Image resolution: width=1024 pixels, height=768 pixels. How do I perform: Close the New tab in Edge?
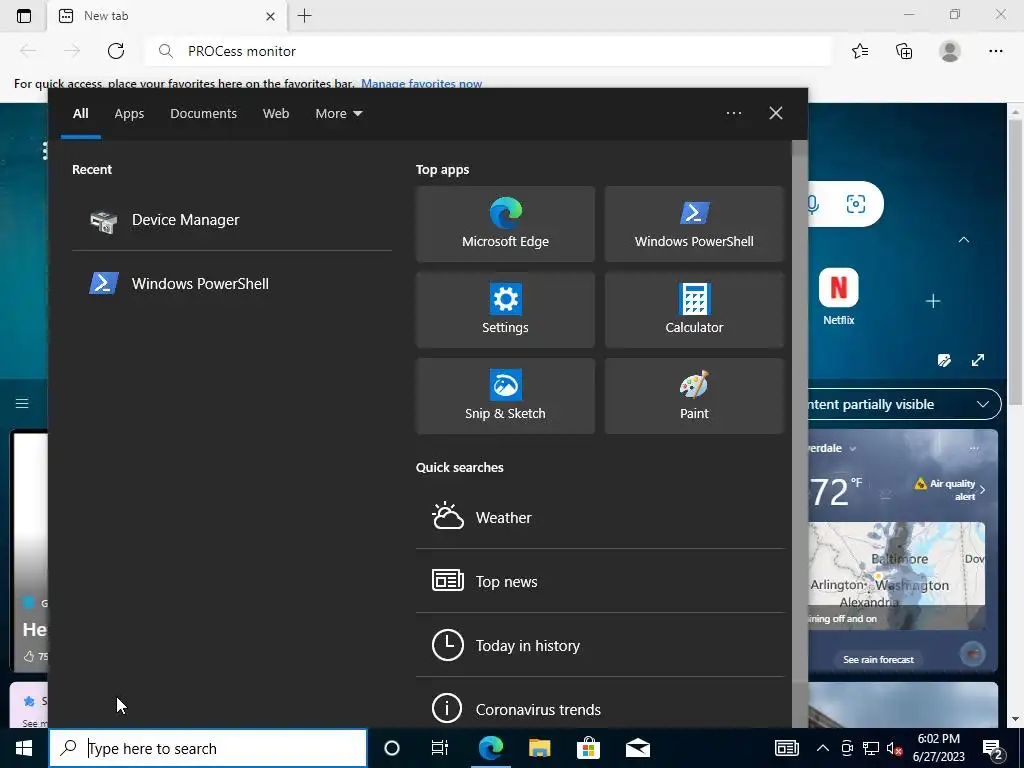tap(270, 16)
